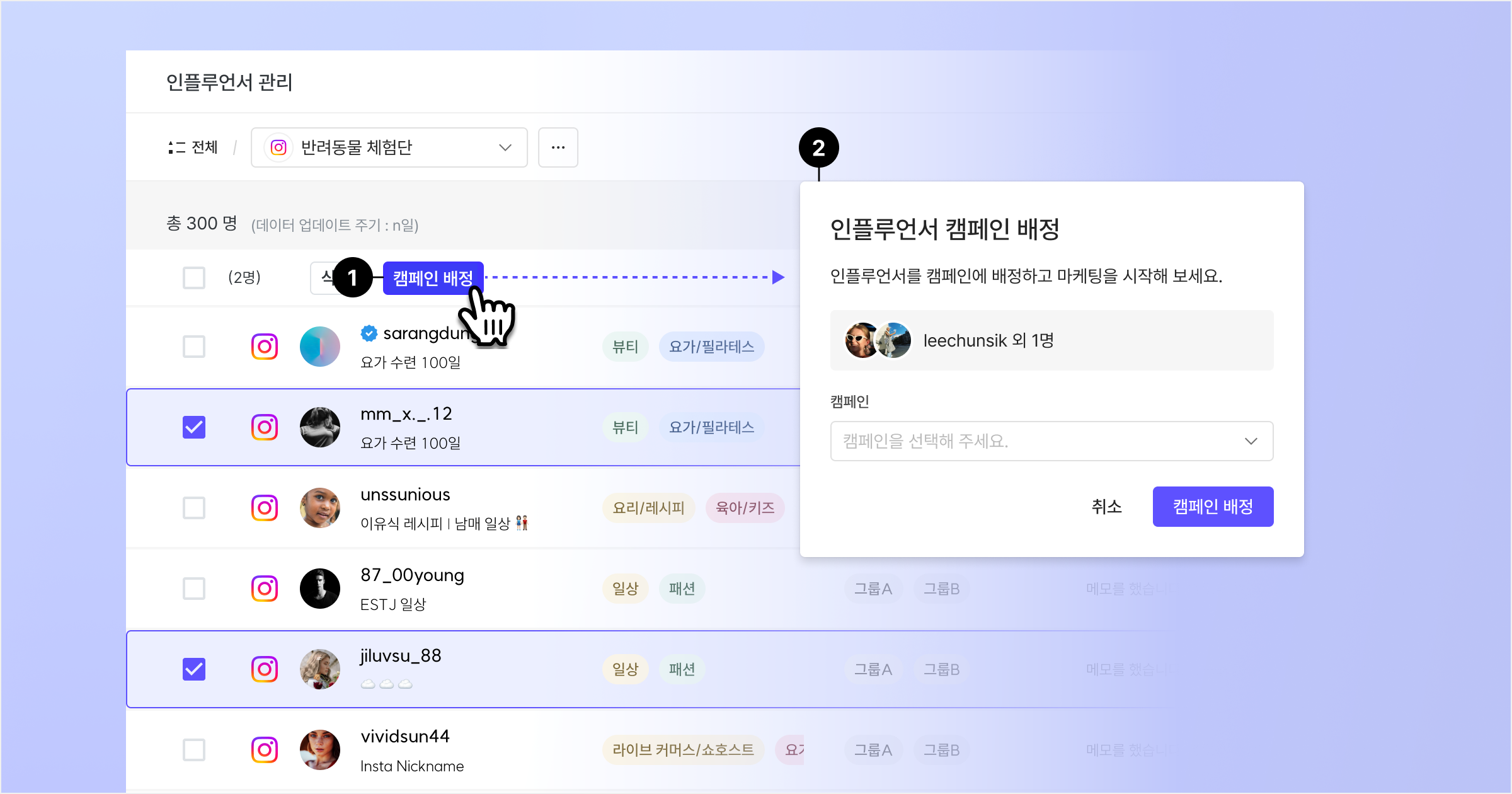Click Instagram icon next to vividsun44
The height and width of the screenshot is (794, 1512).
pyautogui.click(x=265, y=750)
